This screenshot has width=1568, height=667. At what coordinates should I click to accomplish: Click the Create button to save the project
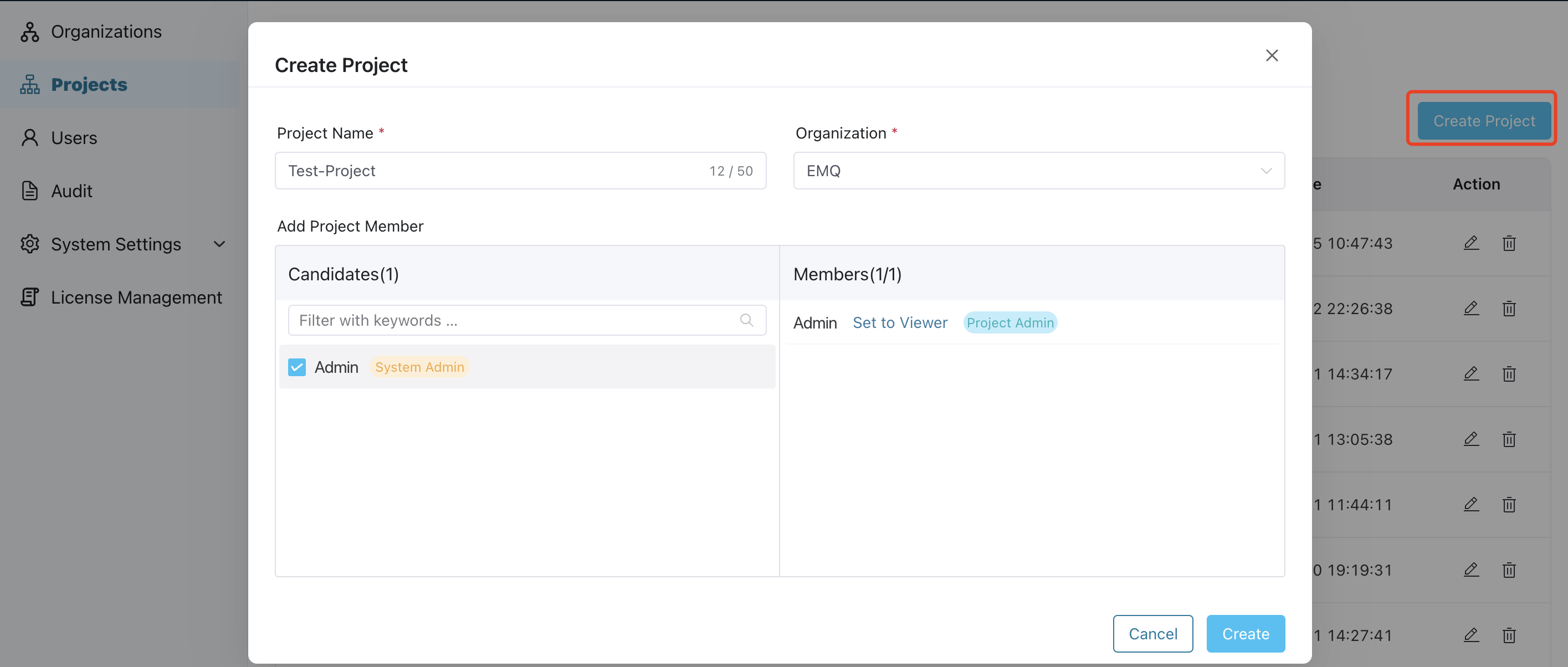[x=1246, y=634]
